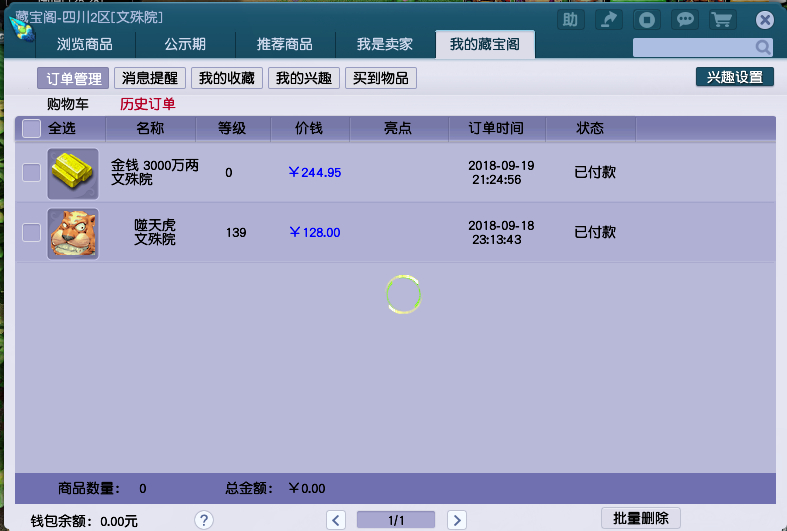Click the 亮点 column header
Screen dimensions: 787x531
tap(398, 128)
